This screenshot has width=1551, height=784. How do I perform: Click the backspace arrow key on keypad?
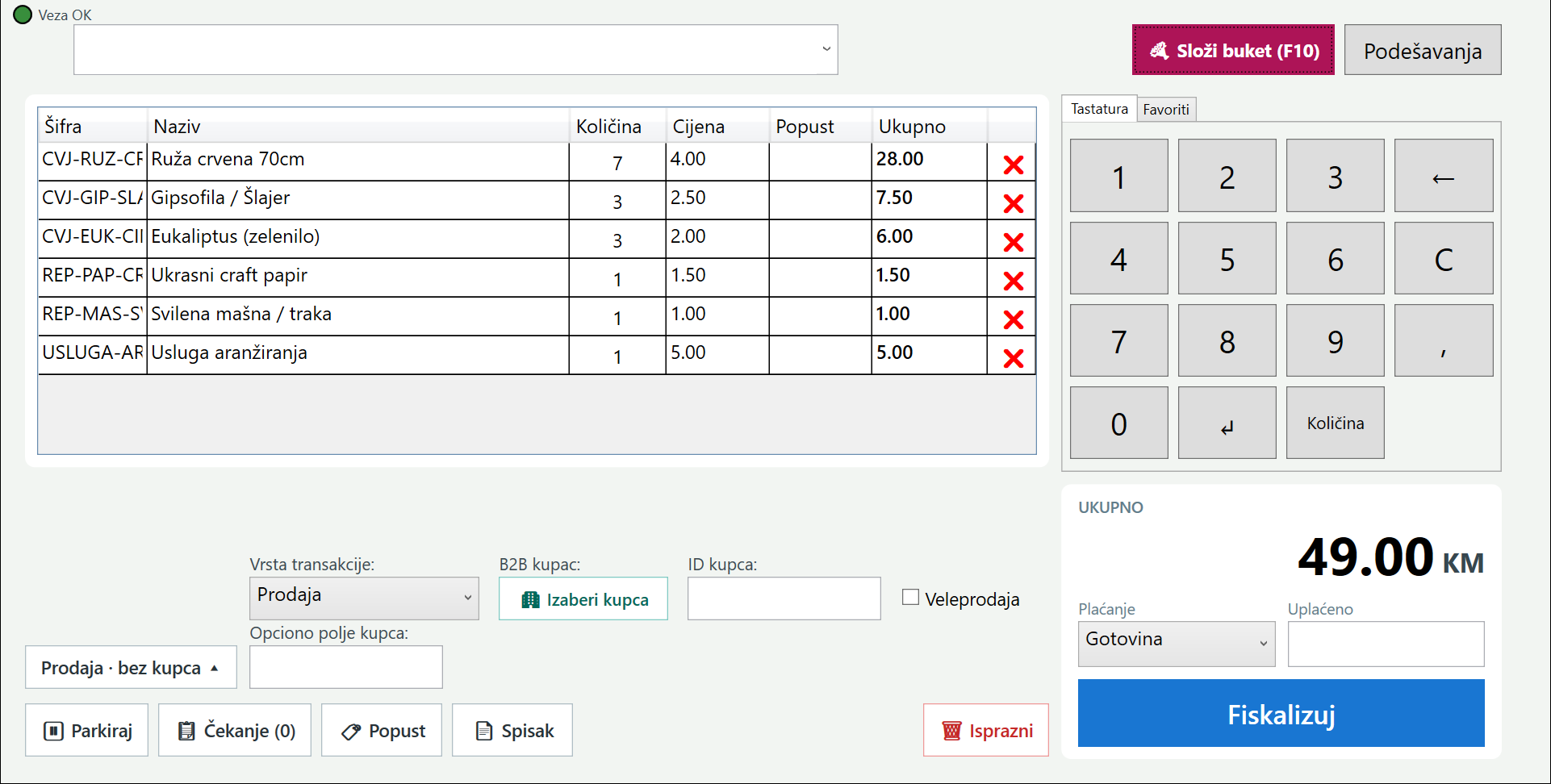(x=1444, y=176)
